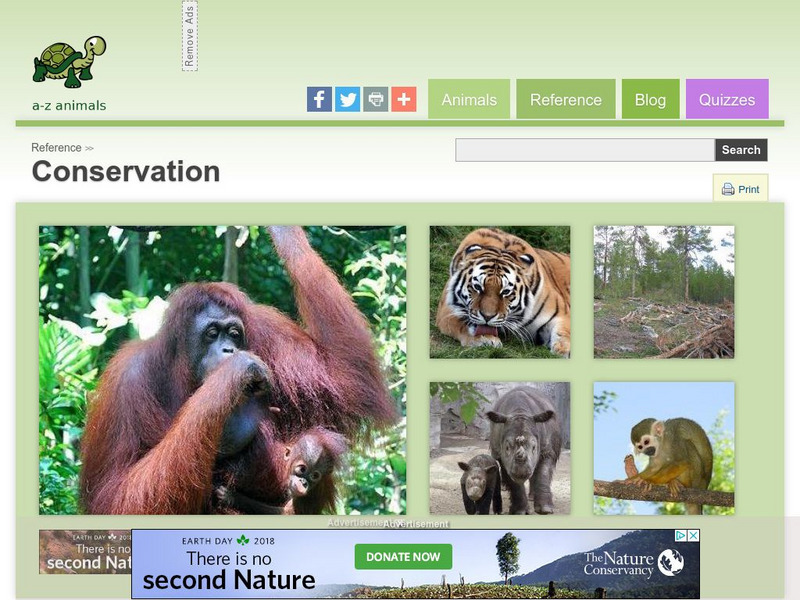The height and width of the screenshot is (600, 800).
Task: Go to the Blog tab
Action: point(651,99)
